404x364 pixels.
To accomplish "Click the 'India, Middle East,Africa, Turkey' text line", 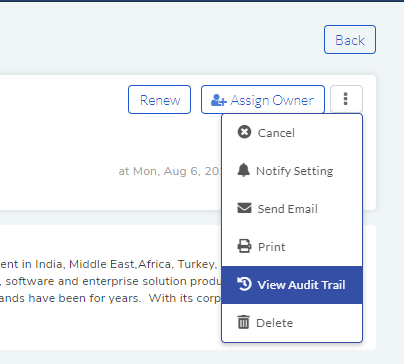I will coord(109,264).
